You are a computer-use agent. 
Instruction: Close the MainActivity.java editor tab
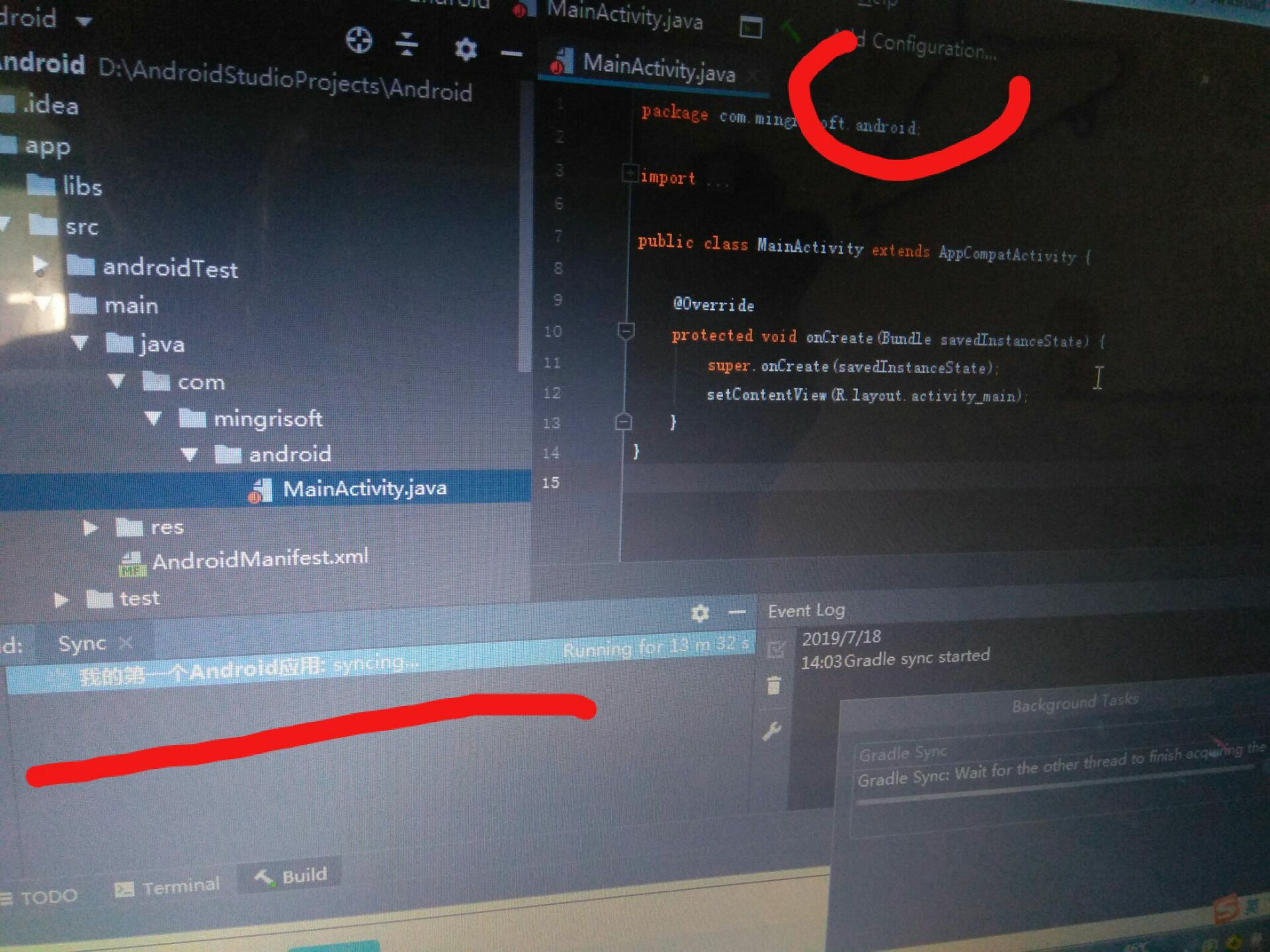coord(753,77)
